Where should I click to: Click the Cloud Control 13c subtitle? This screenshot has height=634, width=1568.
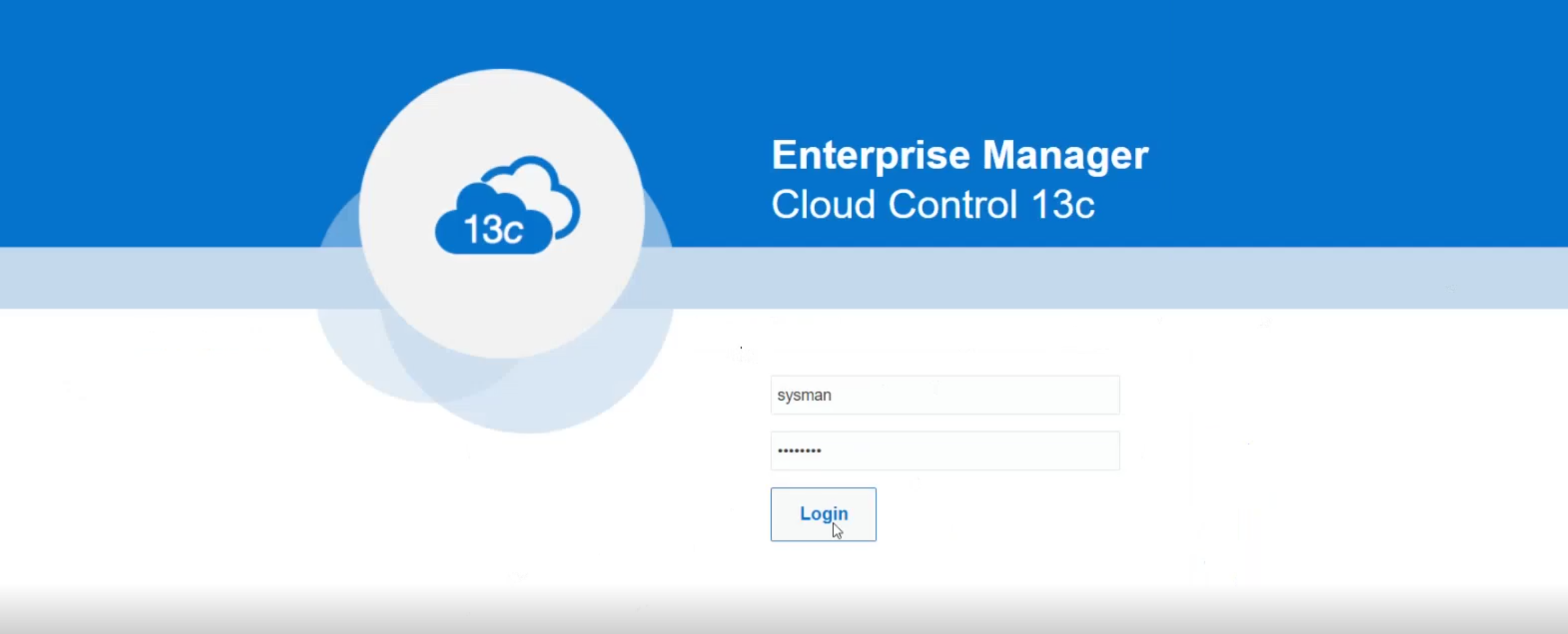[x=933, y=204]
